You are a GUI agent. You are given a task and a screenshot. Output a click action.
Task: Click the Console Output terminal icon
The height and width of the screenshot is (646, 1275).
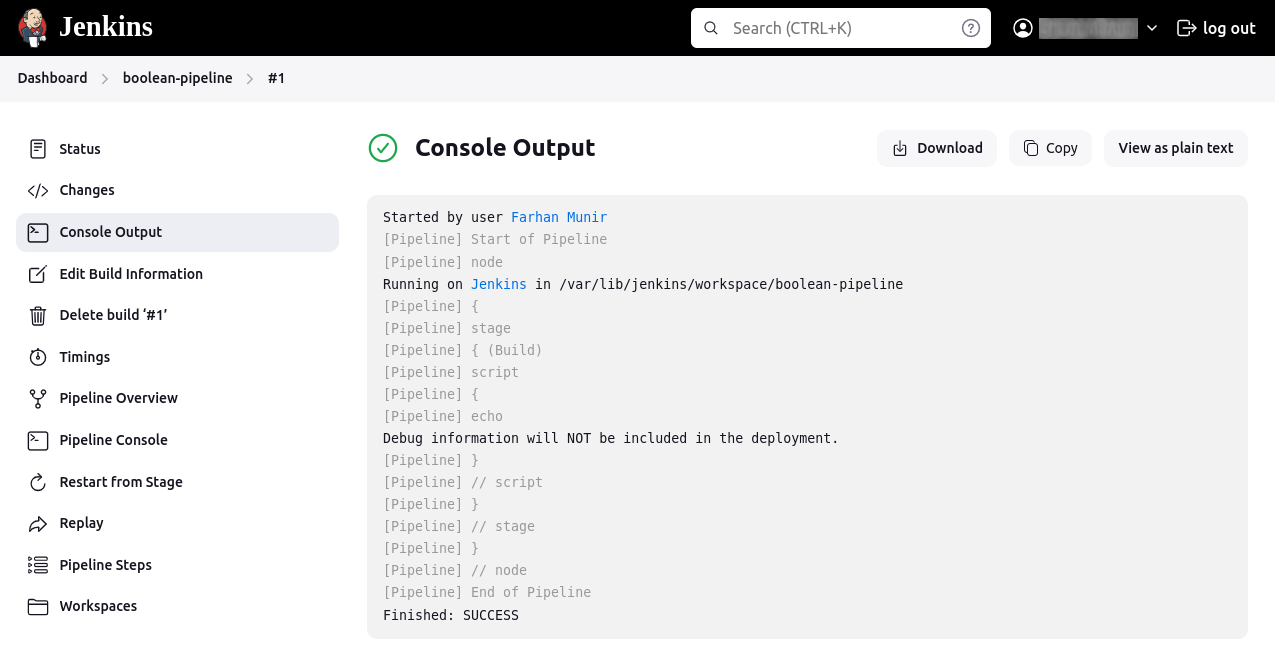[38, 232]
